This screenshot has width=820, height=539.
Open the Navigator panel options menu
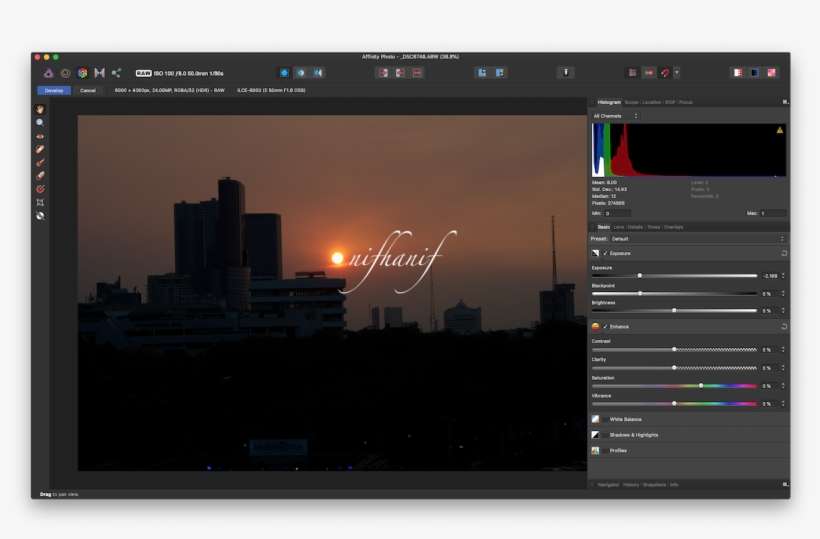pyautogui.click(x=784, y=485)
